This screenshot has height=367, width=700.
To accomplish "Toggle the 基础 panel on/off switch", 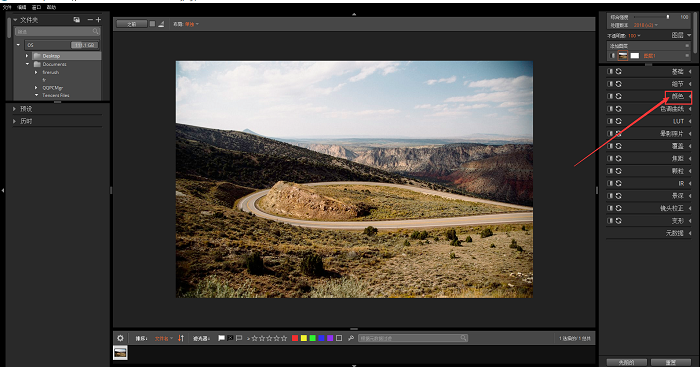I will click(610, 71).
